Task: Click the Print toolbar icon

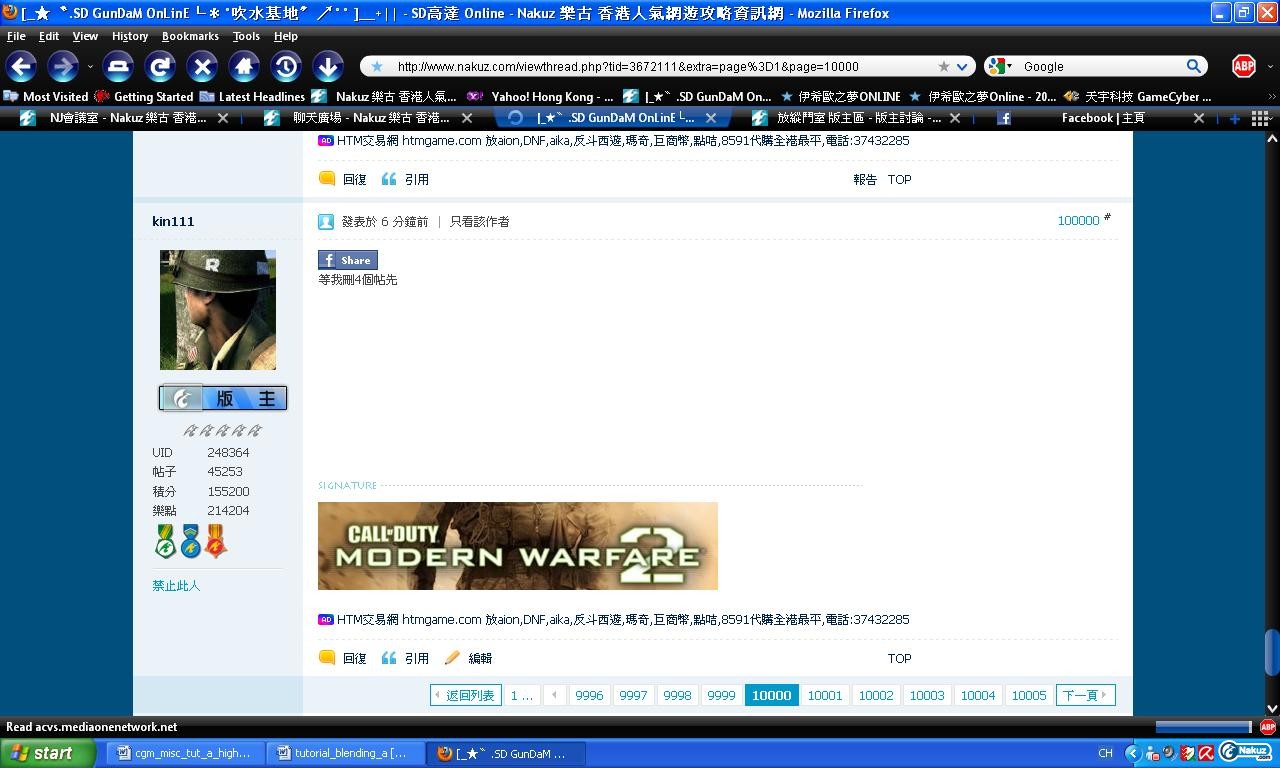Action: tap(118, 66)
